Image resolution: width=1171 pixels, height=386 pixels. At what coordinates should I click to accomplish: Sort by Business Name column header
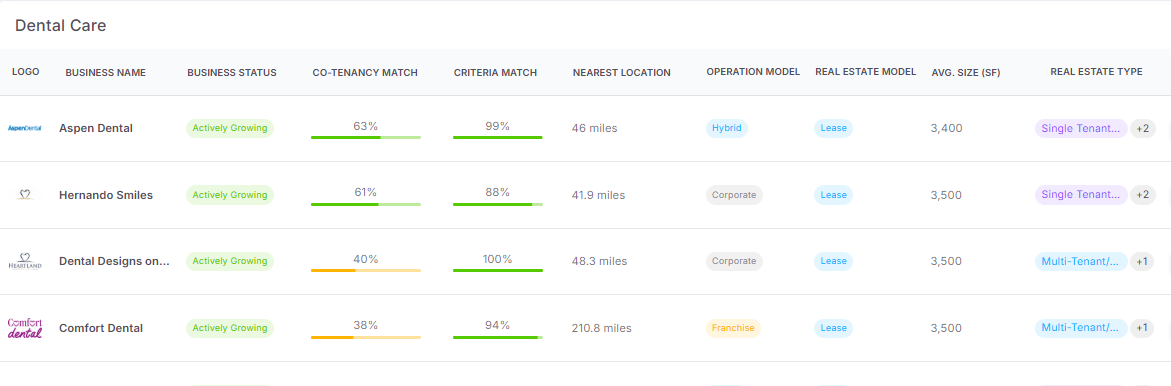tap(105, 72)
